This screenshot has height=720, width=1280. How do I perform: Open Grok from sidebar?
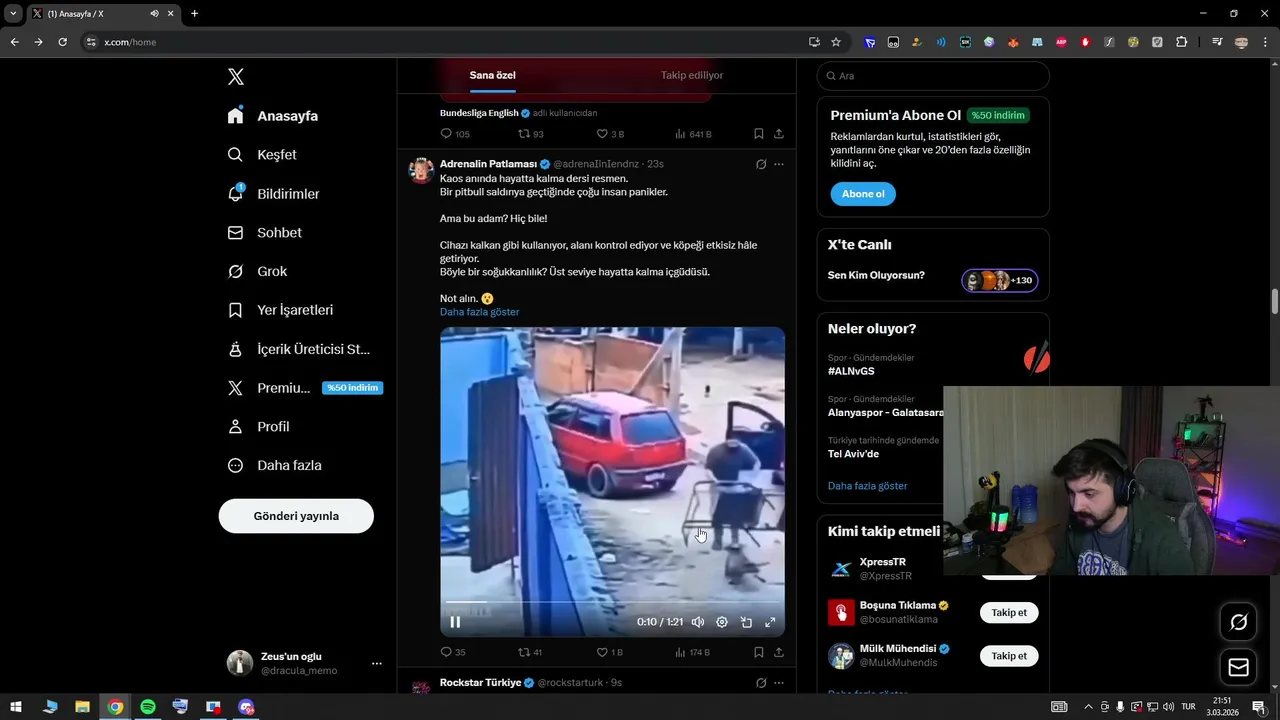point(257,271)
